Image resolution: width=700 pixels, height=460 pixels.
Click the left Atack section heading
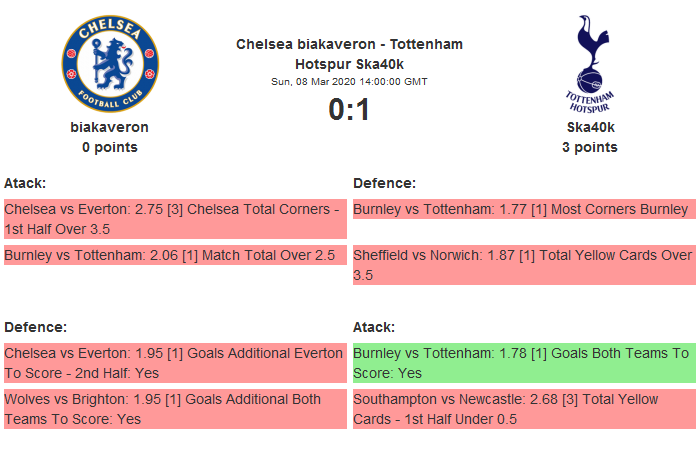coord(25,183)
